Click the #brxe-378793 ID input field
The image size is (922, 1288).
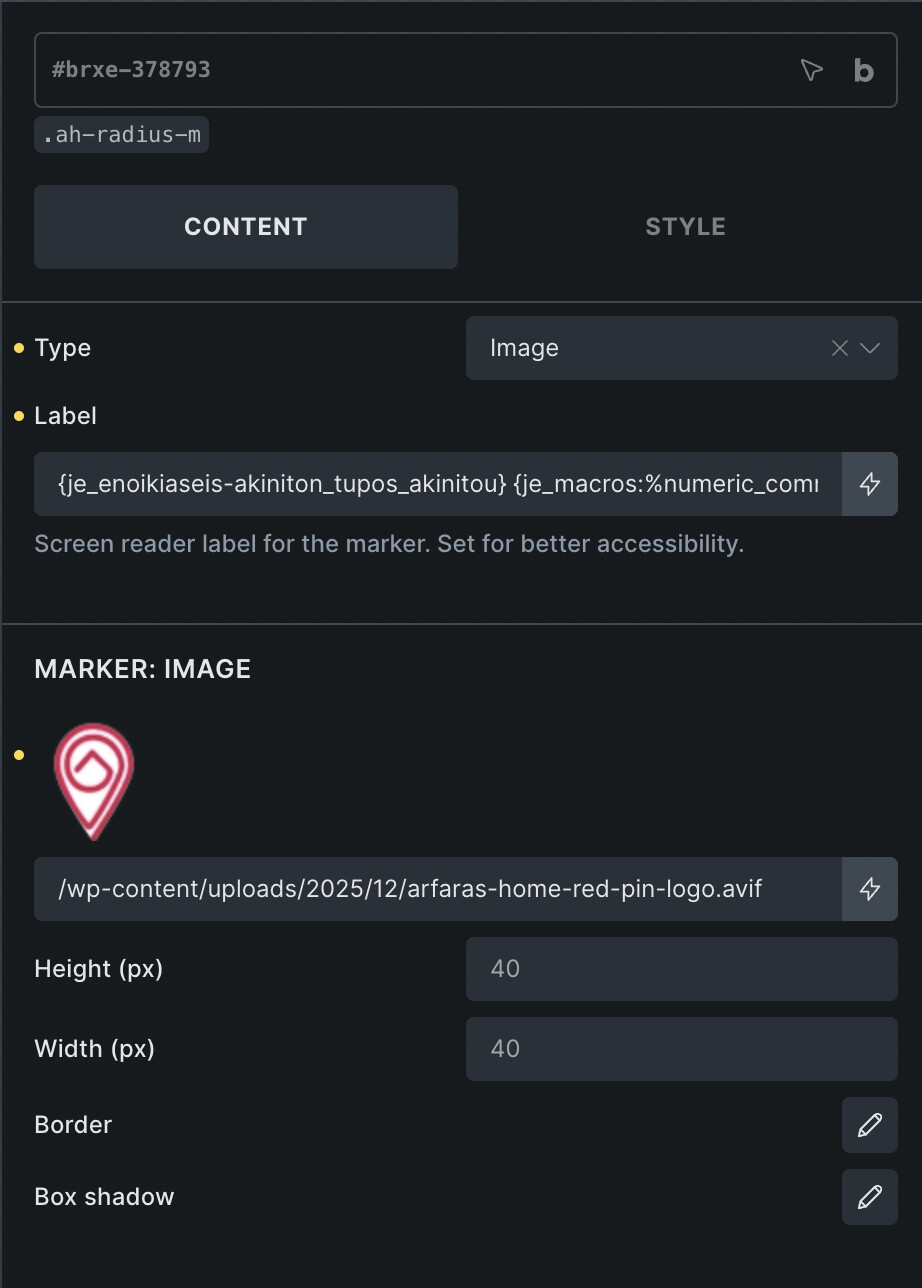pyautogui.click(x=400, y=70)
